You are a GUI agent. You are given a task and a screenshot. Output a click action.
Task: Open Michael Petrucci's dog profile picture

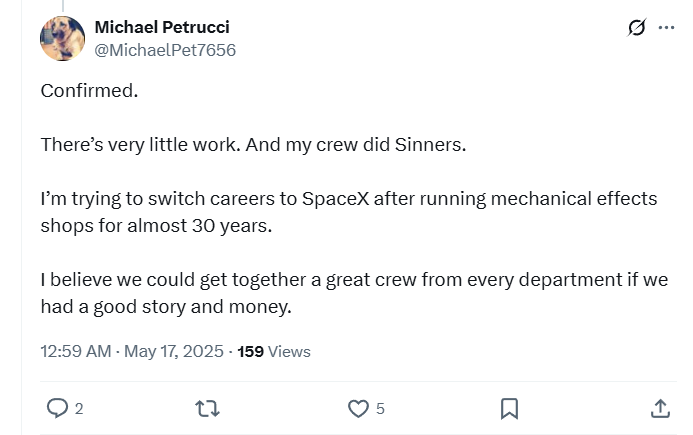(x=62, y=38)
